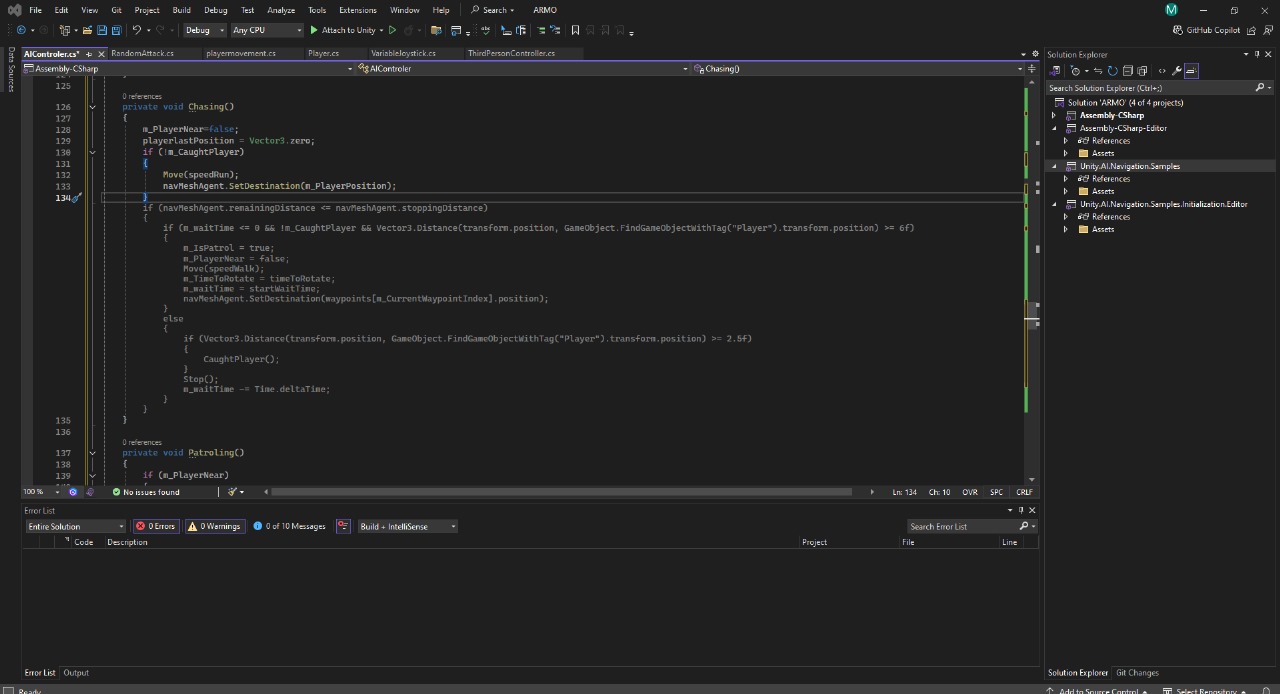Viewport: 1280px width, 694px height.
Task: Open the Assembly-CSharp project navigation dropdown
Action: click(x=188, y=69)
